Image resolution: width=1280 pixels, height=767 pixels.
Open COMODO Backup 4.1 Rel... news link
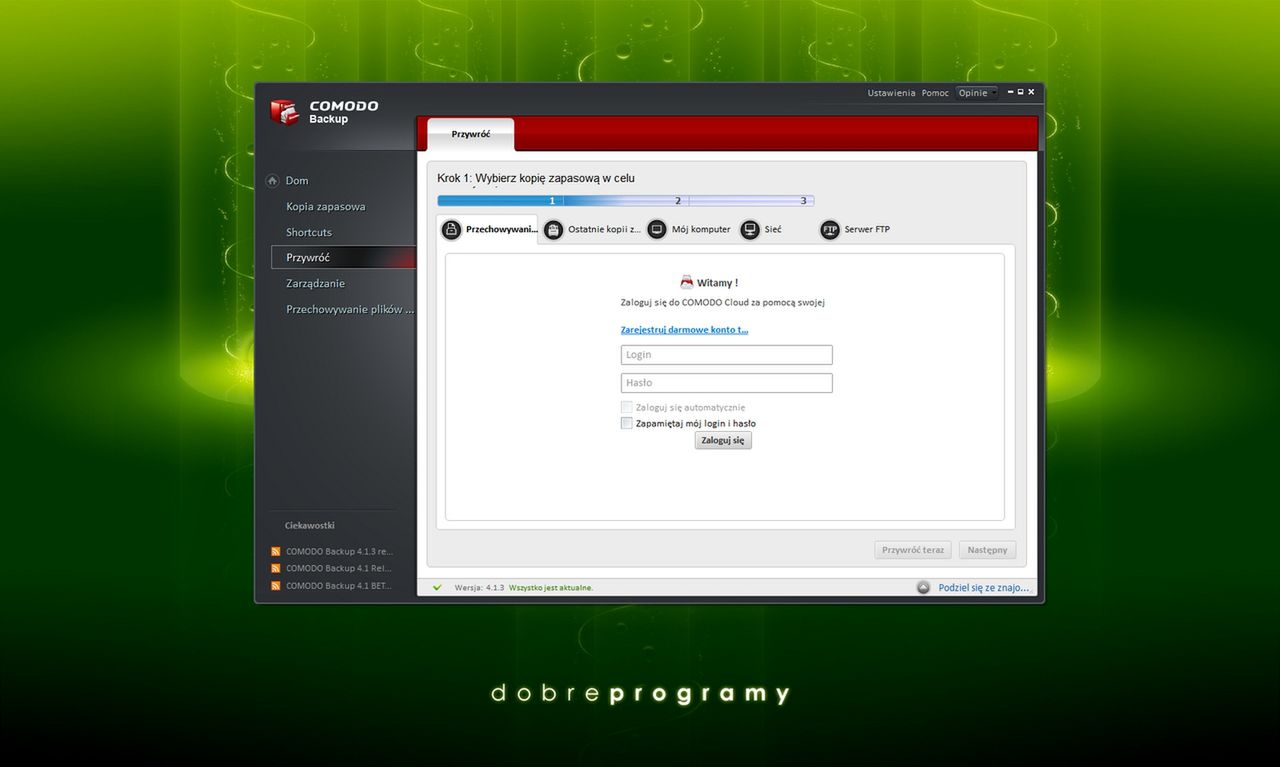[x=339, y=568]
